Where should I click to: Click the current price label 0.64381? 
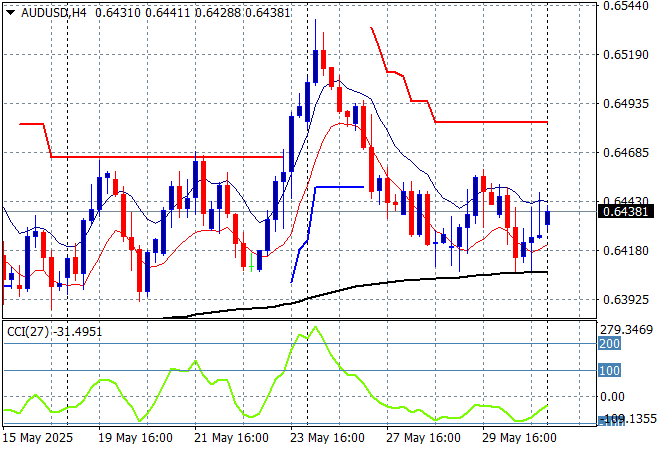(628, 211)
